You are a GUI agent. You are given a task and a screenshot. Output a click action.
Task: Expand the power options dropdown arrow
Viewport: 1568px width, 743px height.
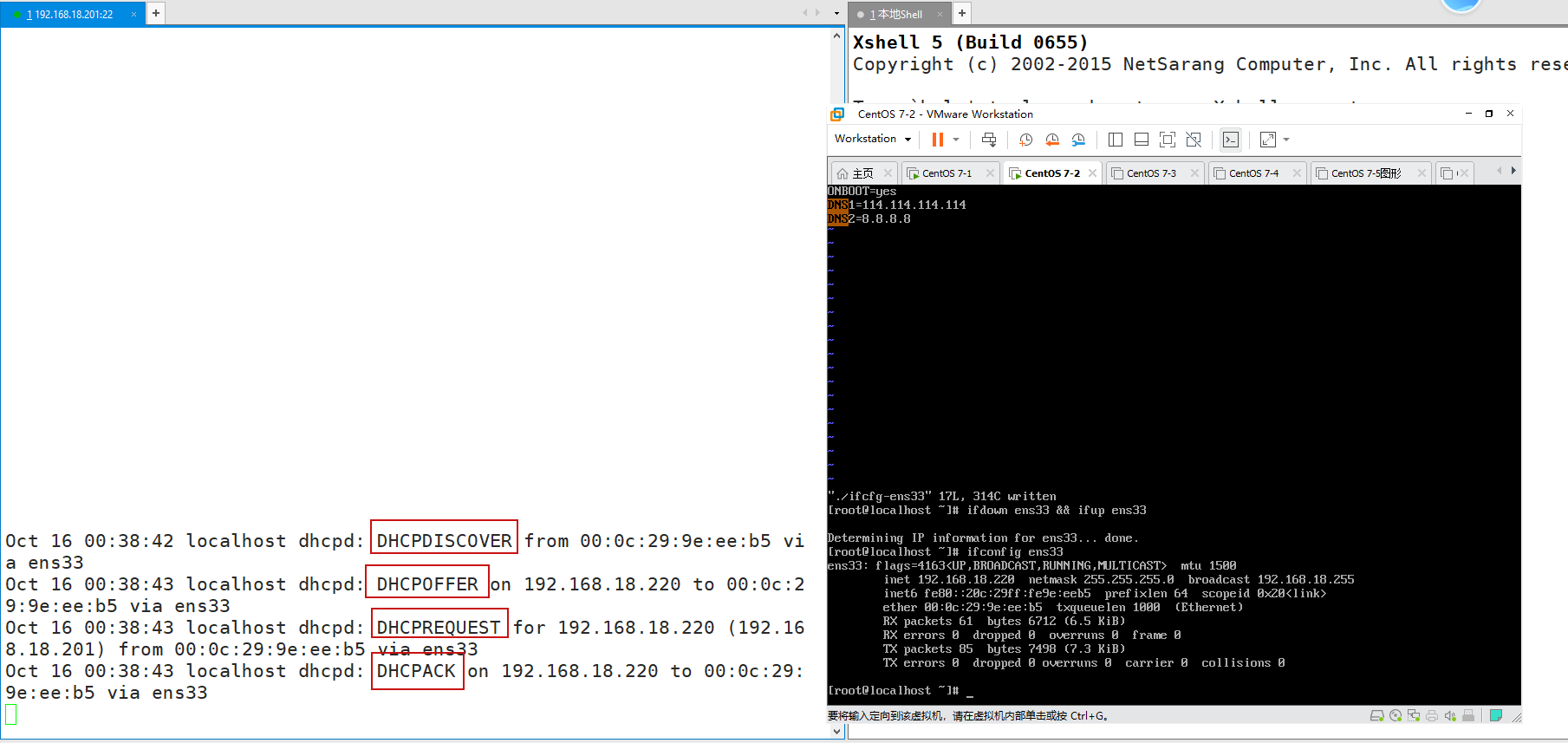(956, 140)
